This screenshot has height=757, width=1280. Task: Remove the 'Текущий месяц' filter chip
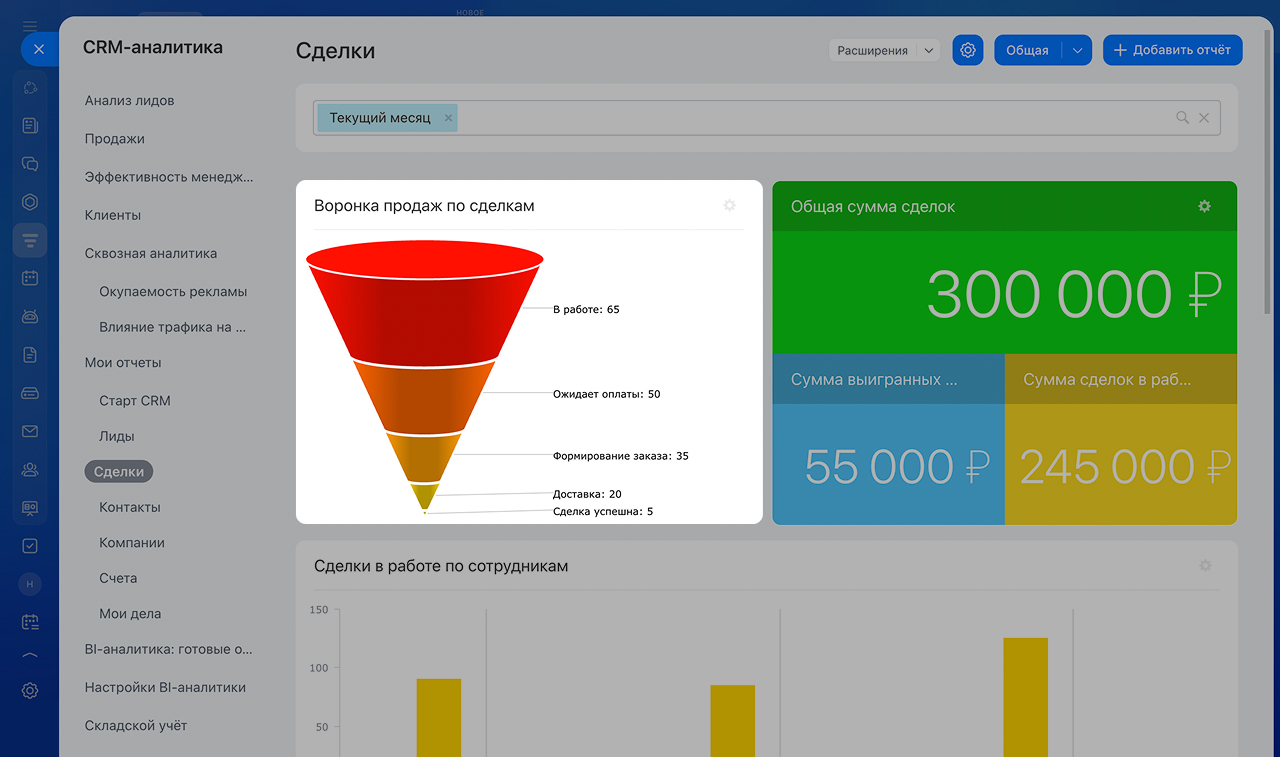[x=448, y=118]
